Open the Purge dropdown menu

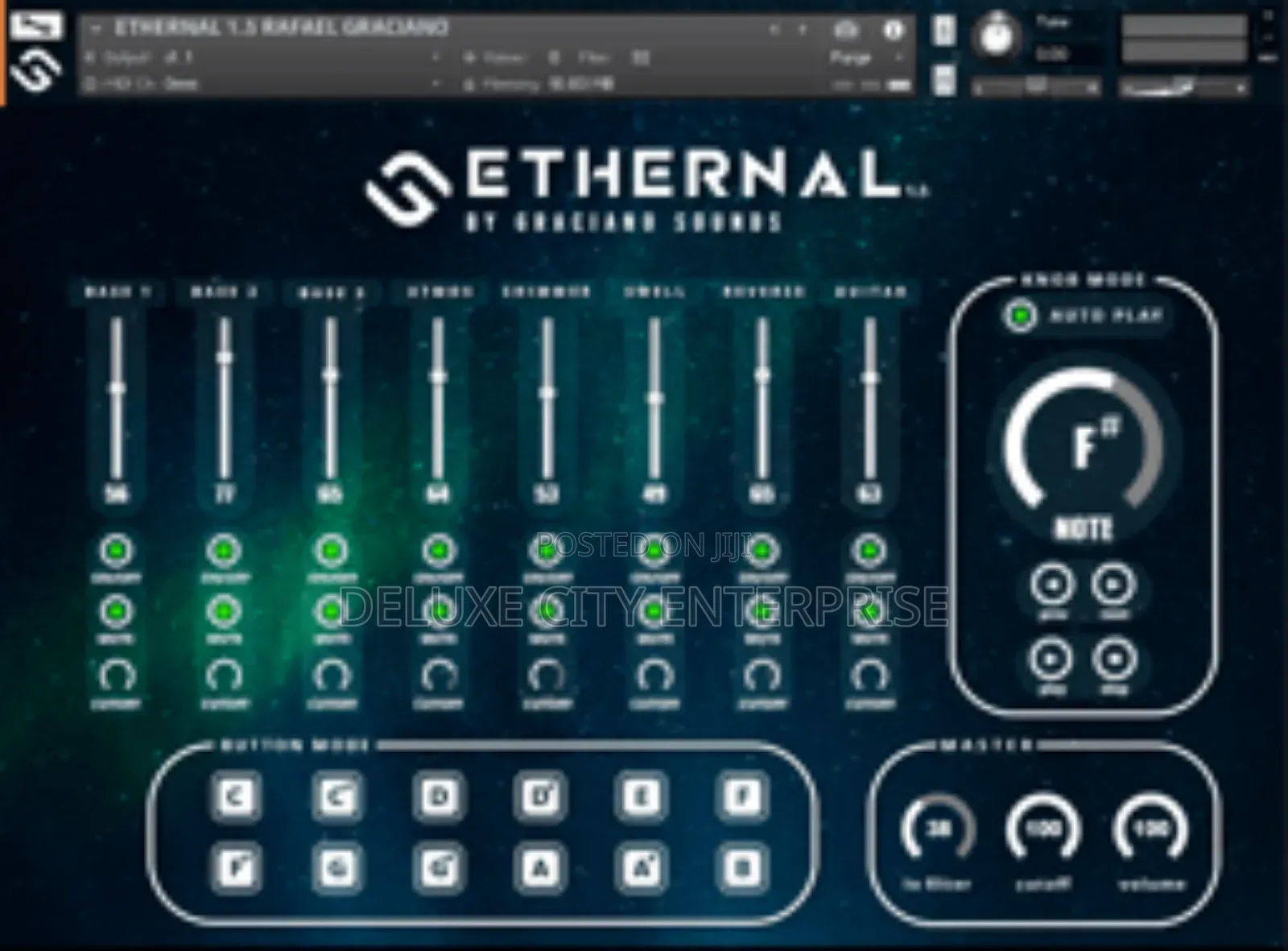tap(867, 58)
